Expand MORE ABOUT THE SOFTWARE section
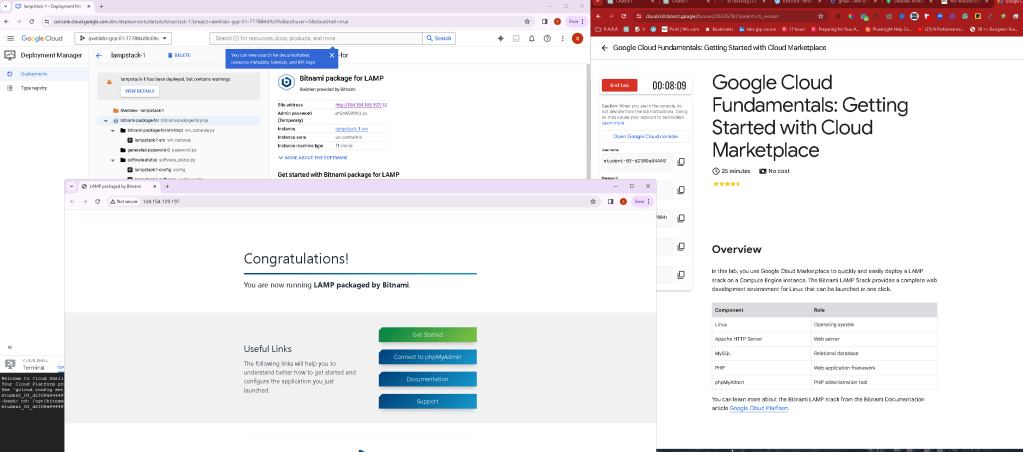This screenshot has height=452, width=1023. pos(313,158)
